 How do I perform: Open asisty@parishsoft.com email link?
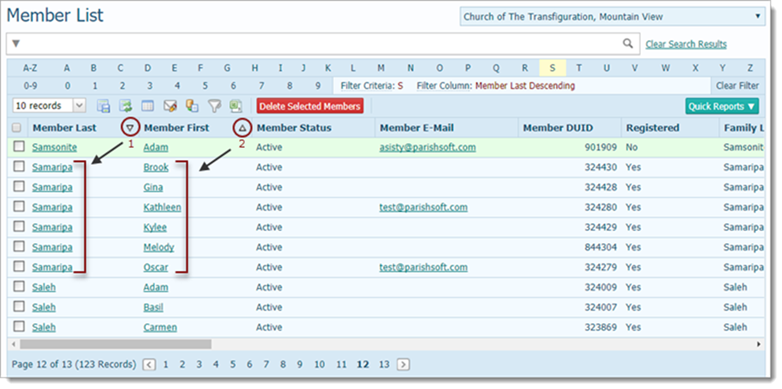point(427,147)
